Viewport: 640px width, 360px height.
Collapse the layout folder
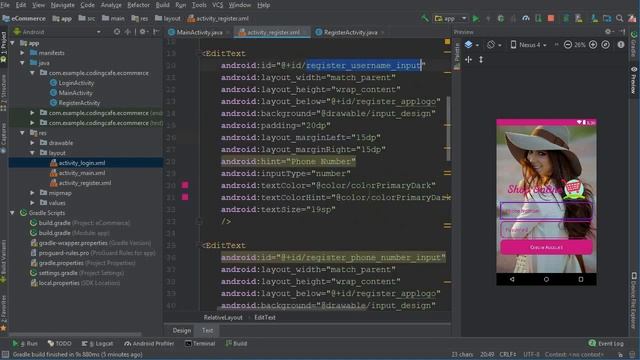(32, 153)
